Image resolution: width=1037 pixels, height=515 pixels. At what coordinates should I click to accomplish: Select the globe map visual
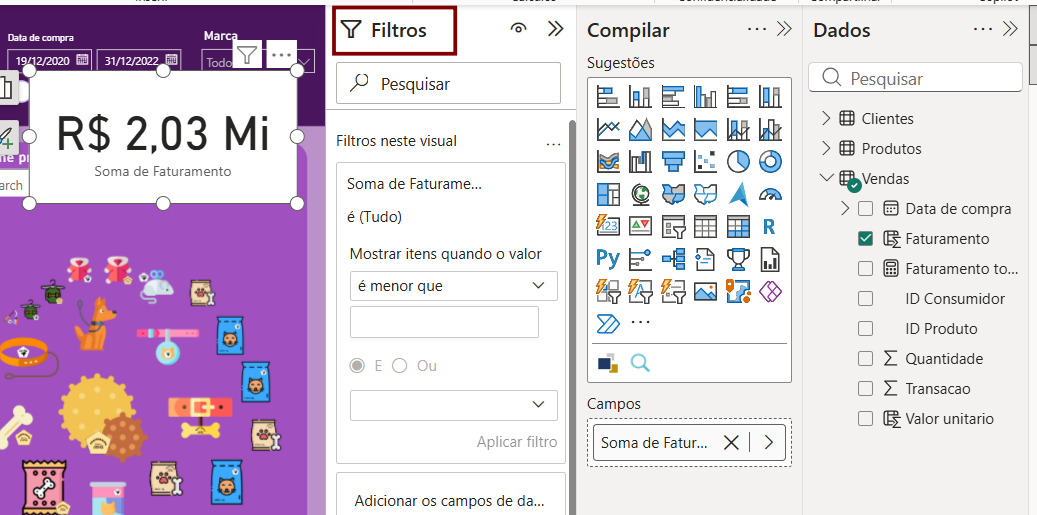pos(640,194)
